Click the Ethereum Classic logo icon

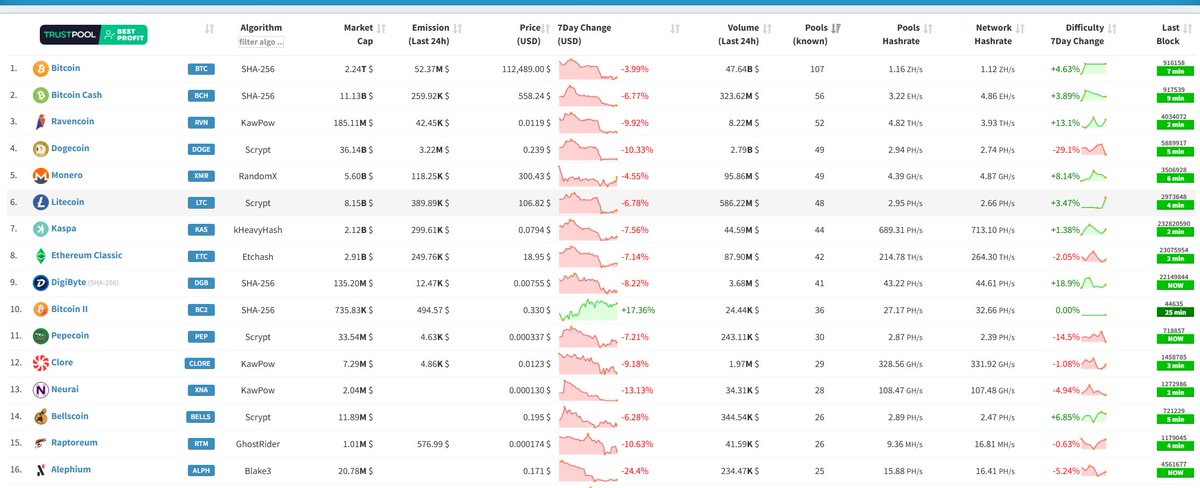click(x=41, y=256)
